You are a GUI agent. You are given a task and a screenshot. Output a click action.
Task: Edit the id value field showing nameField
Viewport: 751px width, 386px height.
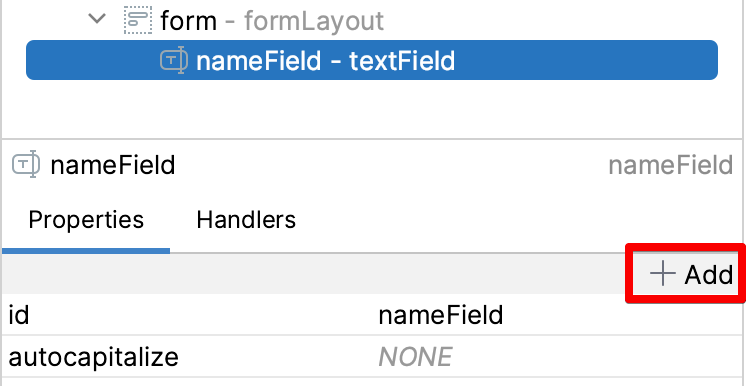tap(560, 315)
